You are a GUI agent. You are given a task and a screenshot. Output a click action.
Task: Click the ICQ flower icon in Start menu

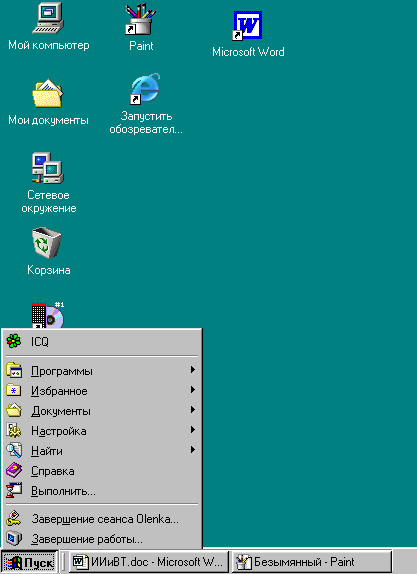[14, 341]
